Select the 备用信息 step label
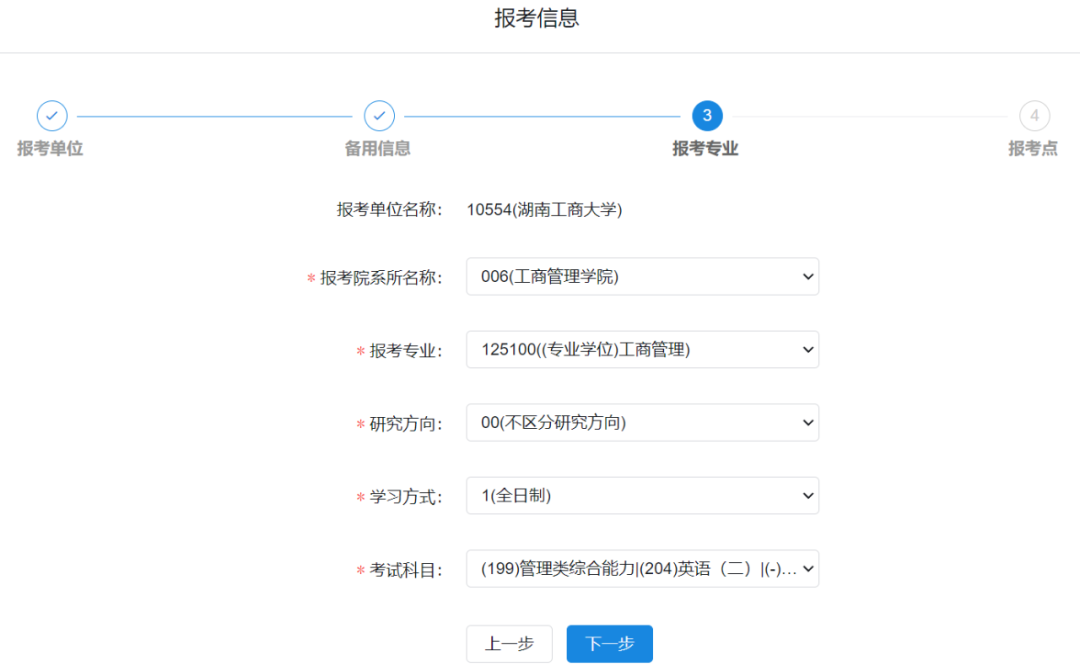Viewport: 1080px width, 672px height. pos(378,149)
